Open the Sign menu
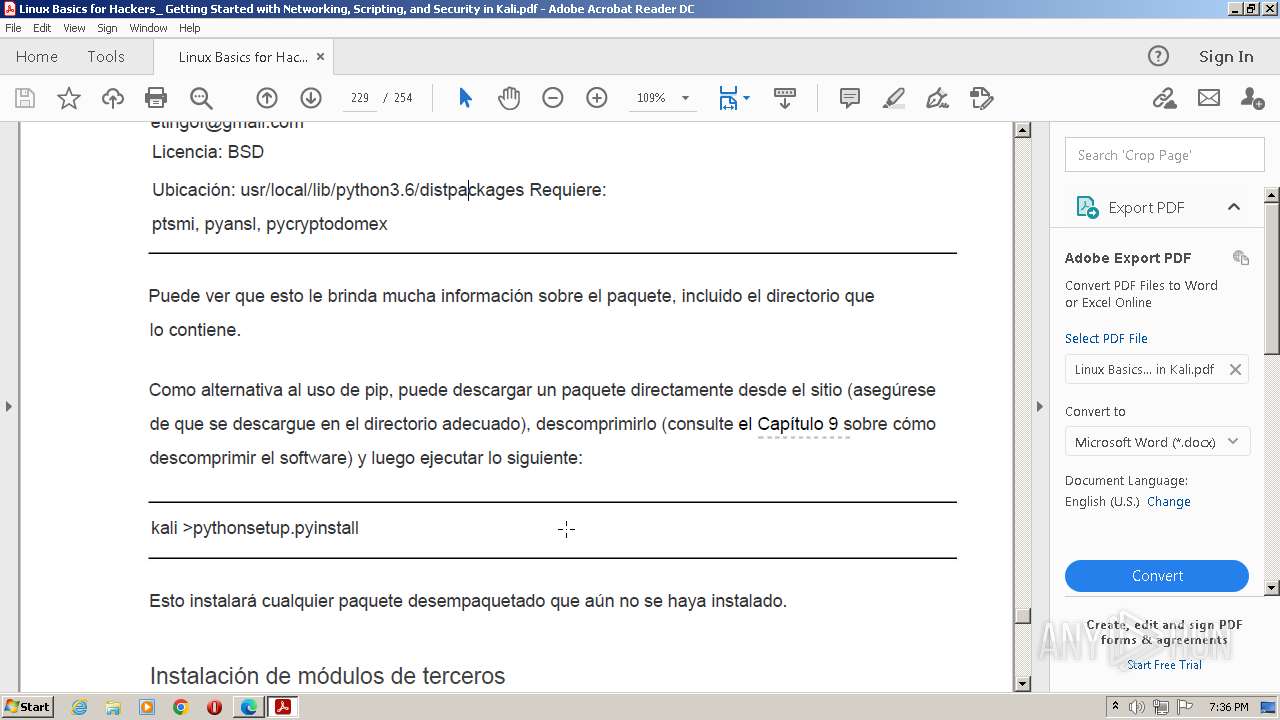The image size is (1280, 720). 107,28
